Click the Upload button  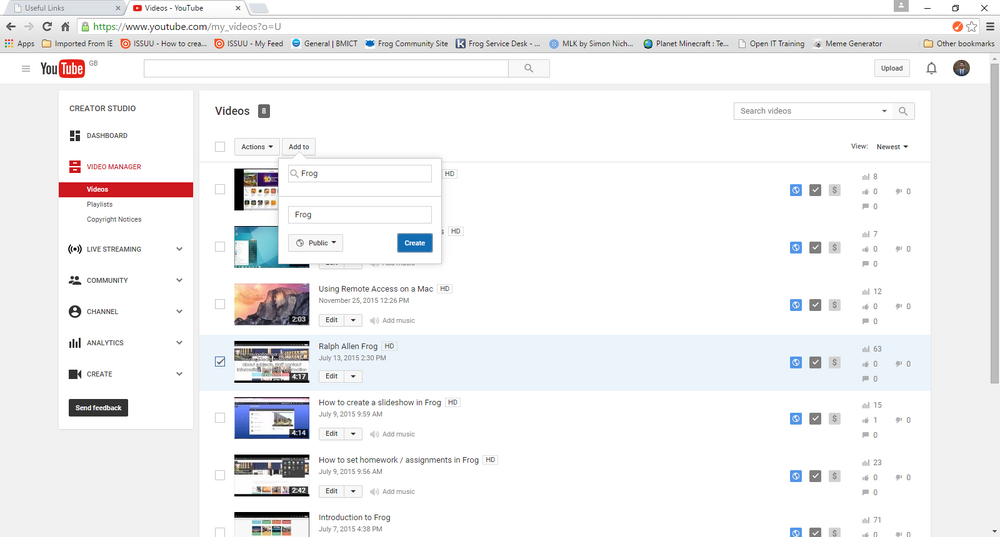pos(892,68)
